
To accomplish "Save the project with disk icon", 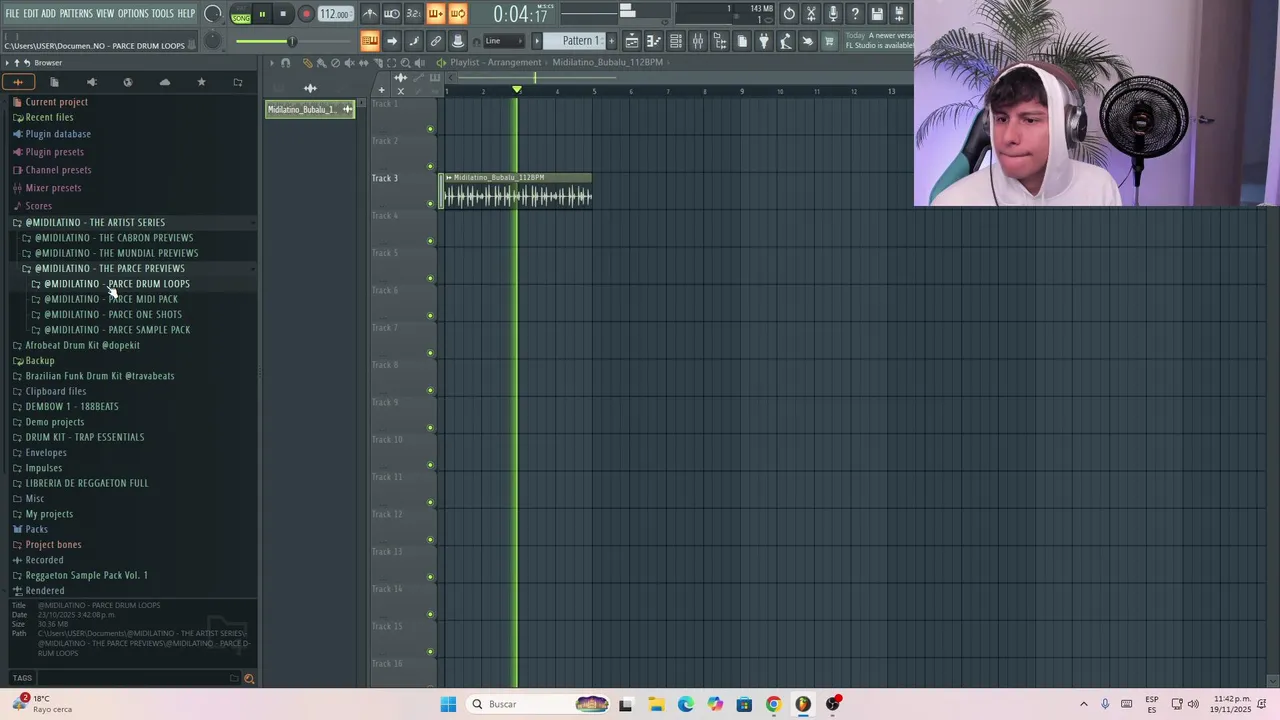I will click(x=878, y=14).
